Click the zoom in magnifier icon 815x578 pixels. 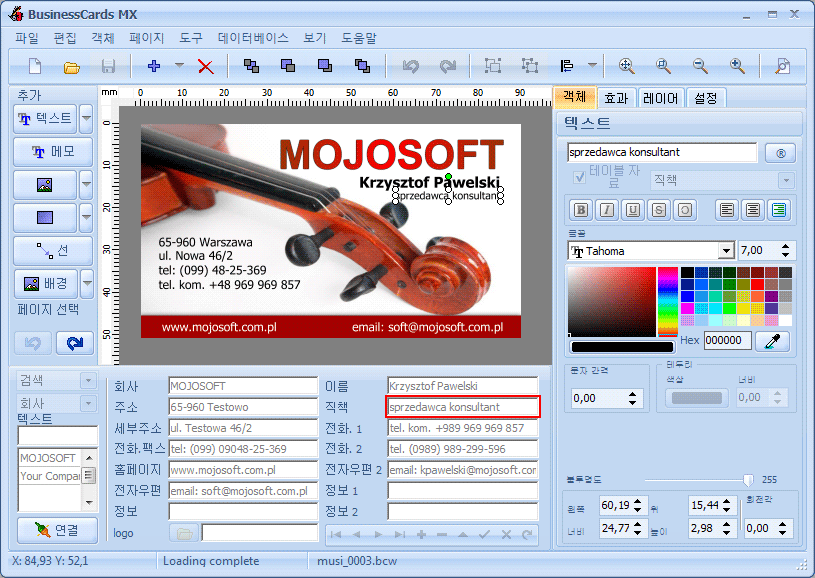tap(737, 66)
